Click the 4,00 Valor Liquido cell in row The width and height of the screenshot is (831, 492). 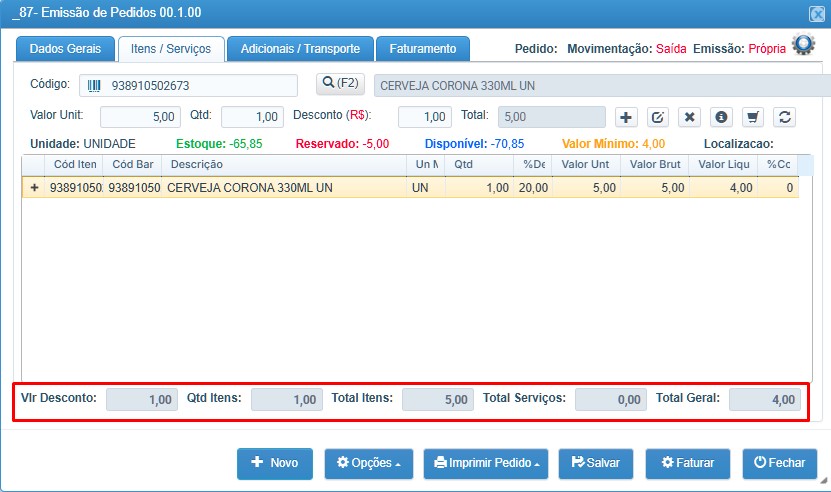(723, 188)
